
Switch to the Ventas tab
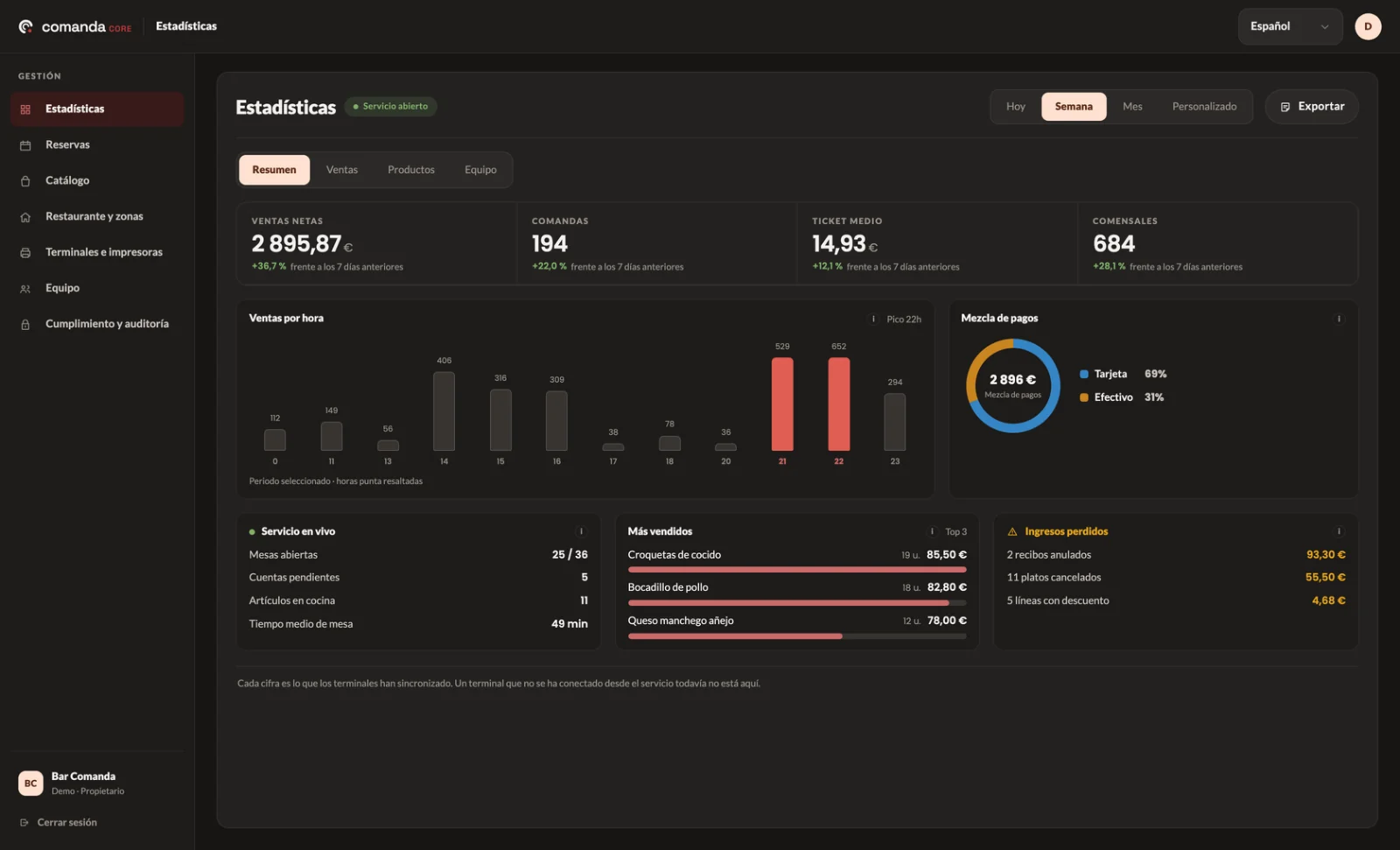click(x=342, y=170)
